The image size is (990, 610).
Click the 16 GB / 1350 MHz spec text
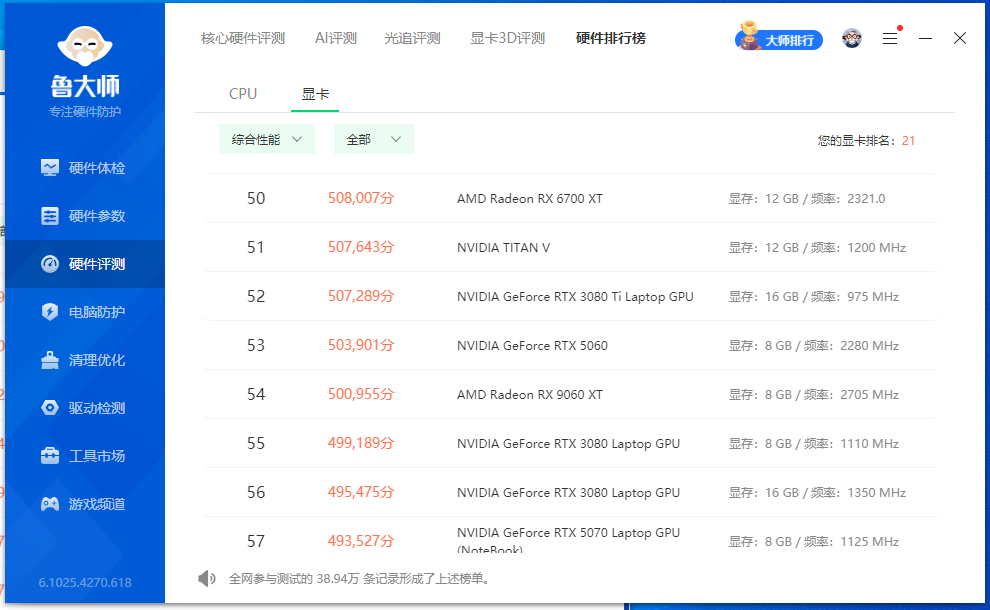817,493
